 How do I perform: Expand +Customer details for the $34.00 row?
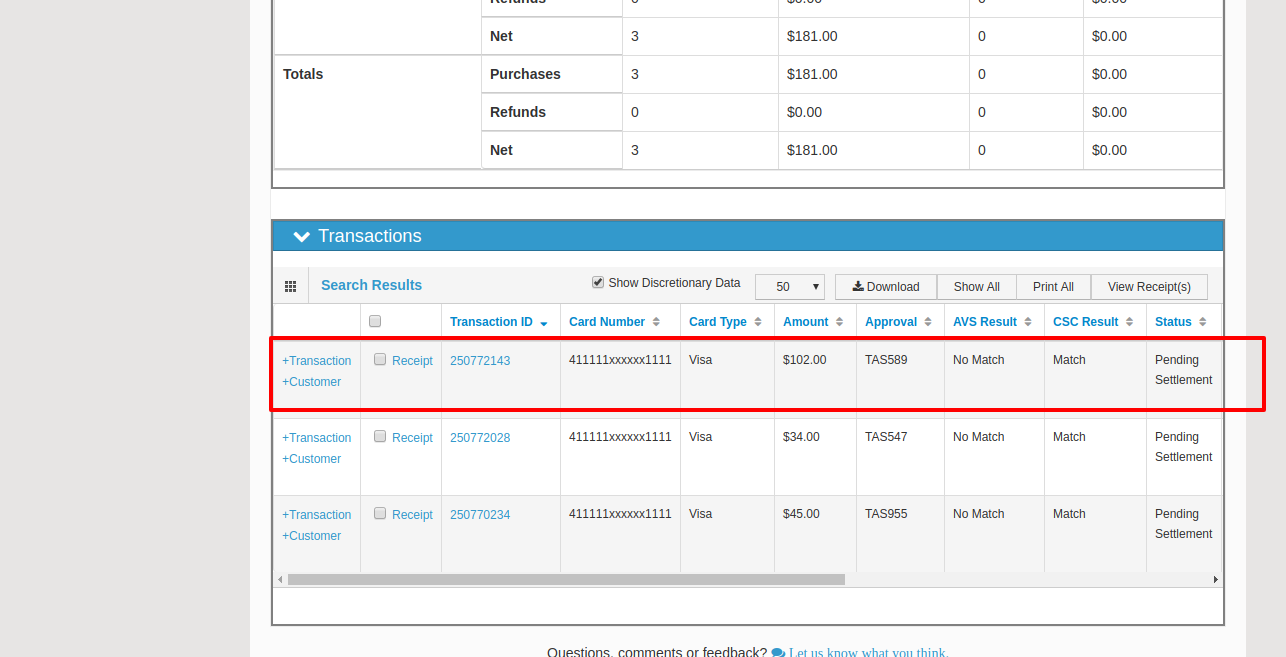312,459
